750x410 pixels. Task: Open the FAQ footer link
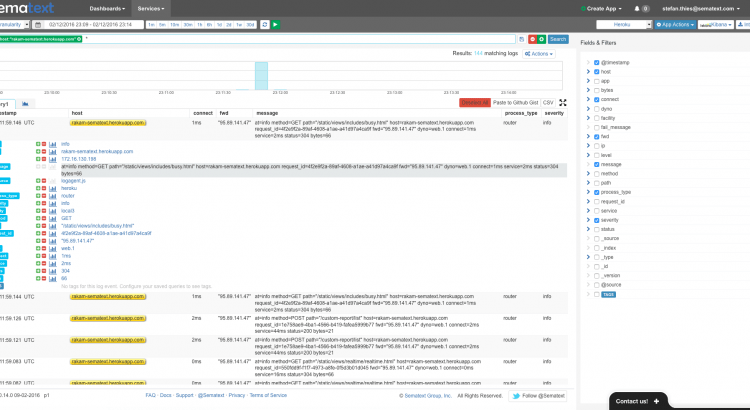(x=151, y=396)
